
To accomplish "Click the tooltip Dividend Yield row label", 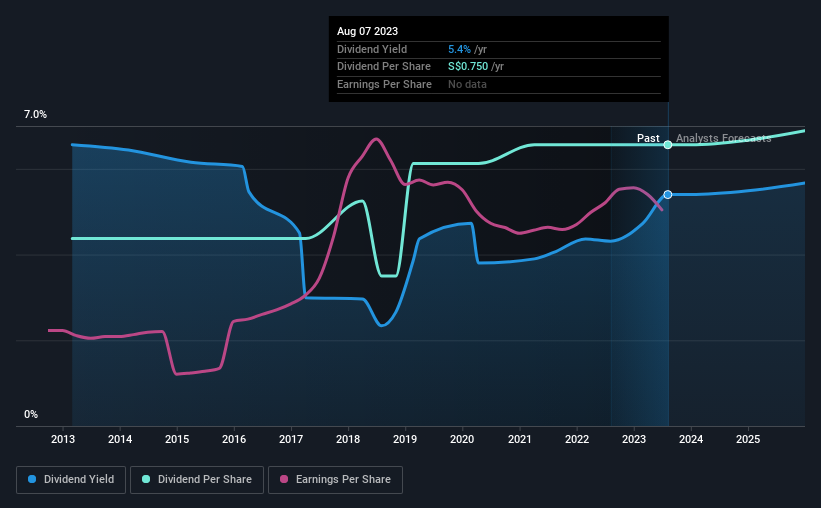I will pyautogui.click(x=372, y=49).
